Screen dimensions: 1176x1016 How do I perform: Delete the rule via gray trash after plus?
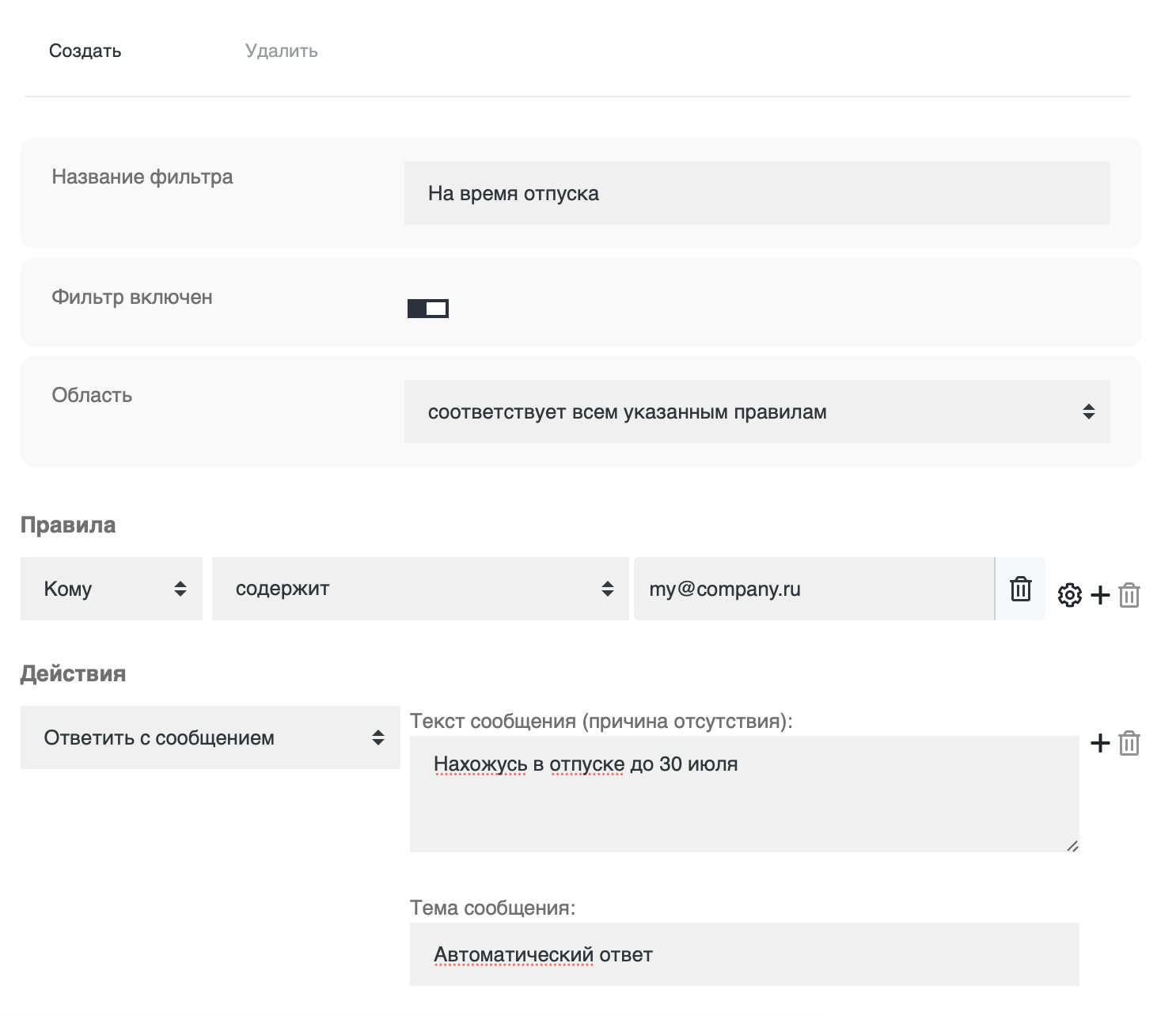[1129, 595]
